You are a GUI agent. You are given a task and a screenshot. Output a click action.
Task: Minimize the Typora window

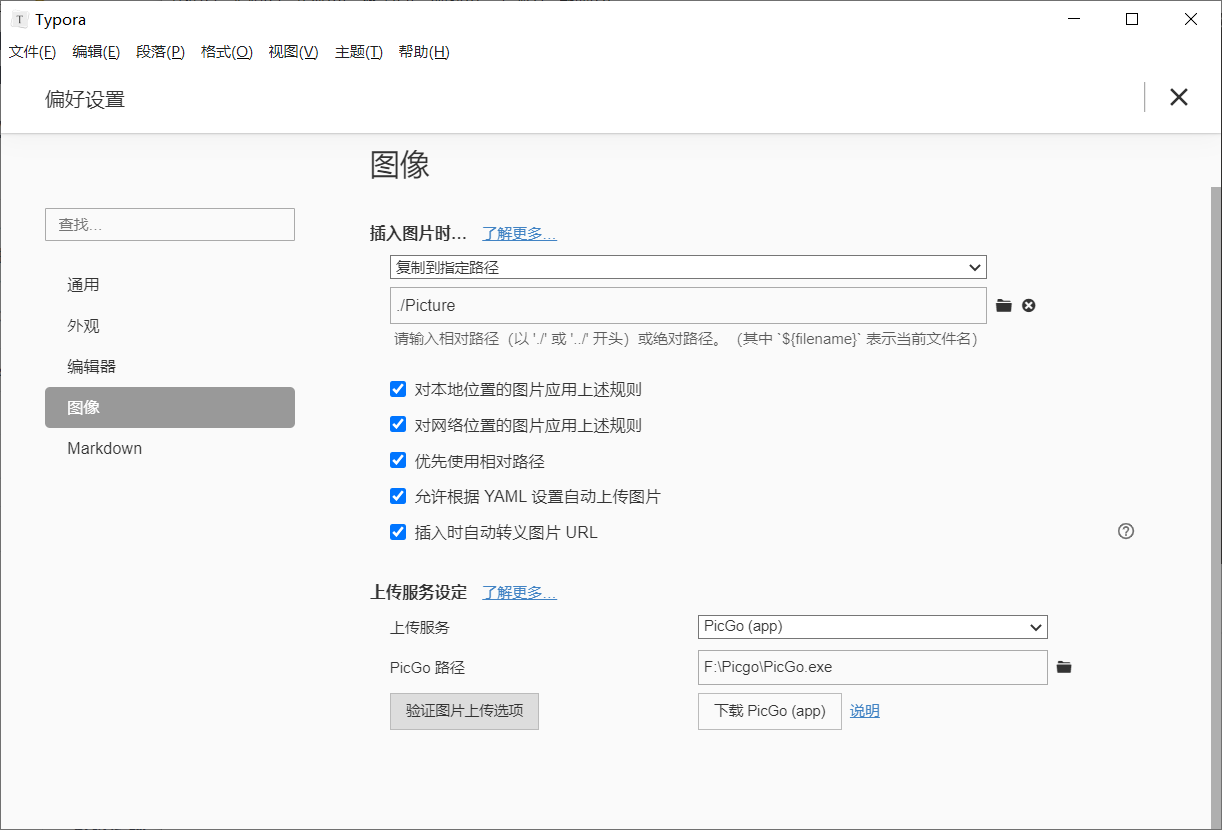coord(1074,19)
